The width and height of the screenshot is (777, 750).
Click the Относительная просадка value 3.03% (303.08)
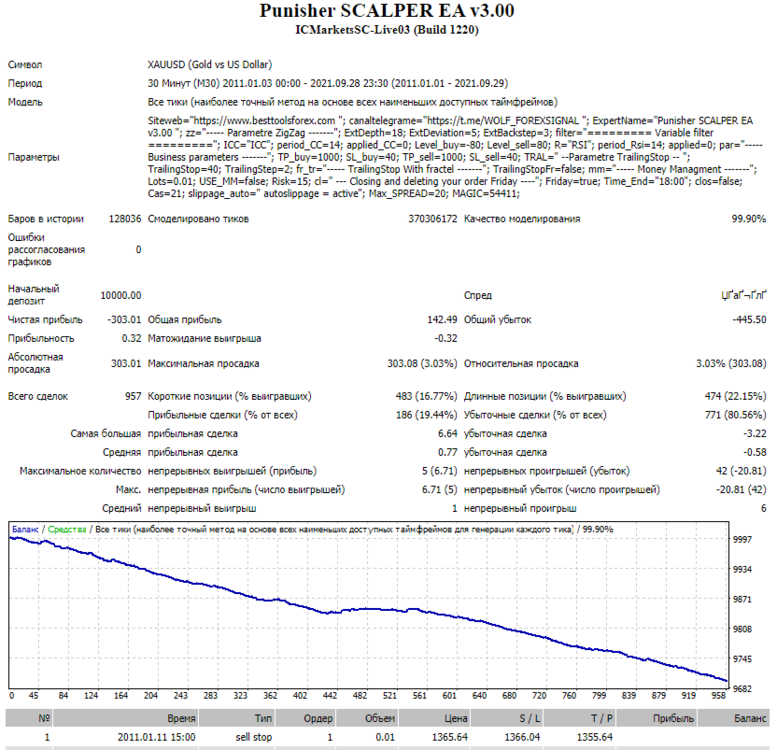[731, 363]
